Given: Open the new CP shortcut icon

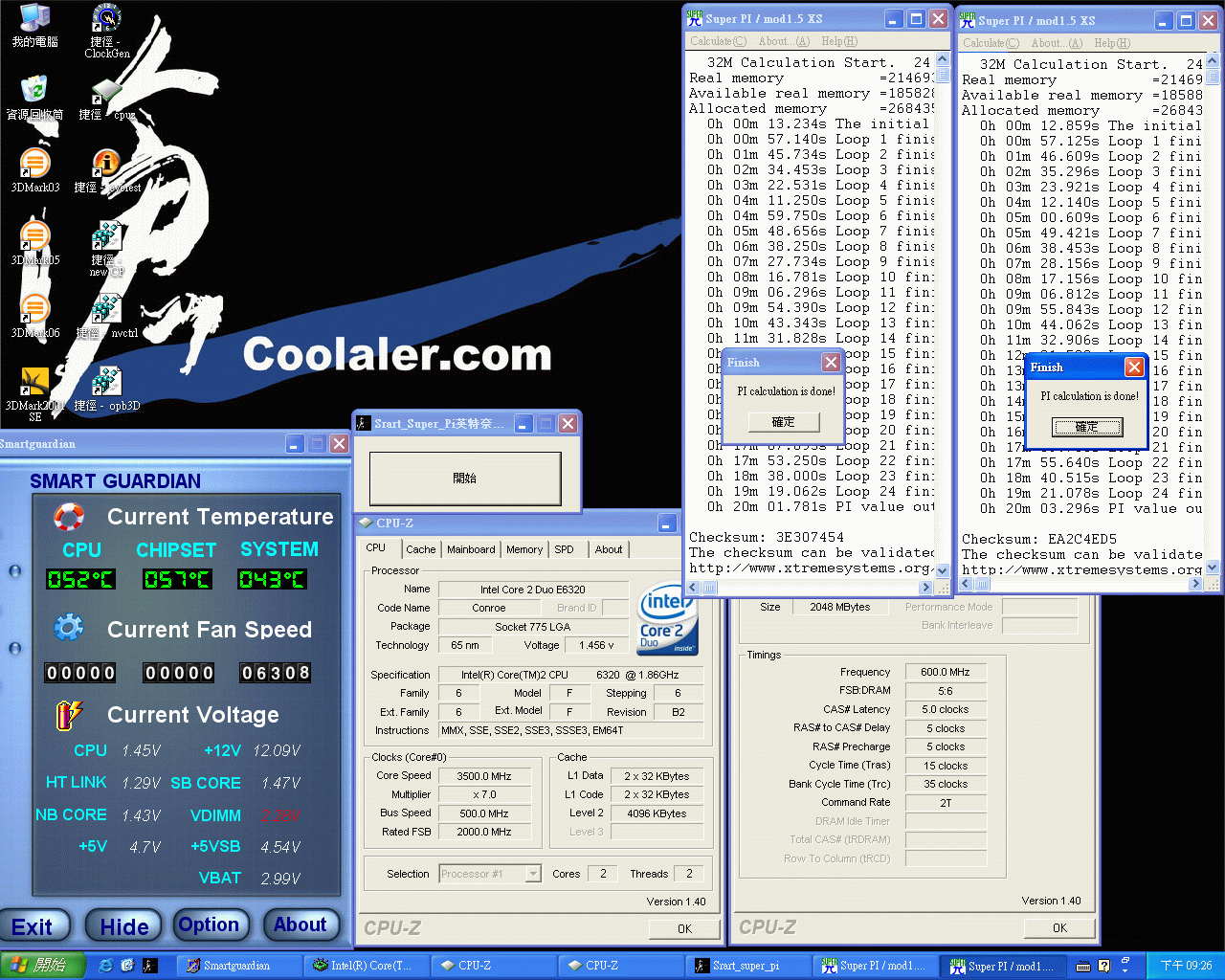Looking at the screenshot, I should click(107, 249).
